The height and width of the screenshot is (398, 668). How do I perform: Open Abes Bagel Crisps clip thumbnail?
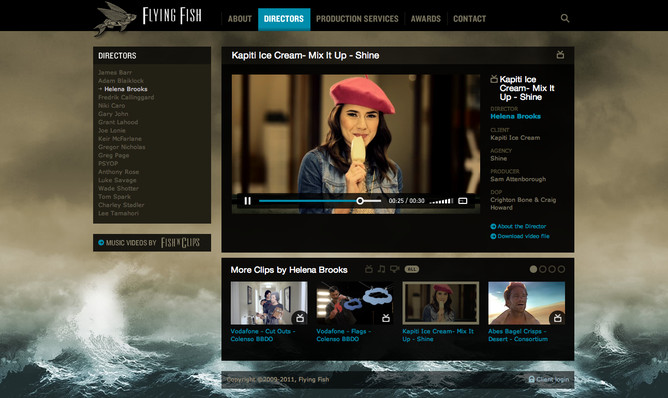(527, 303)
